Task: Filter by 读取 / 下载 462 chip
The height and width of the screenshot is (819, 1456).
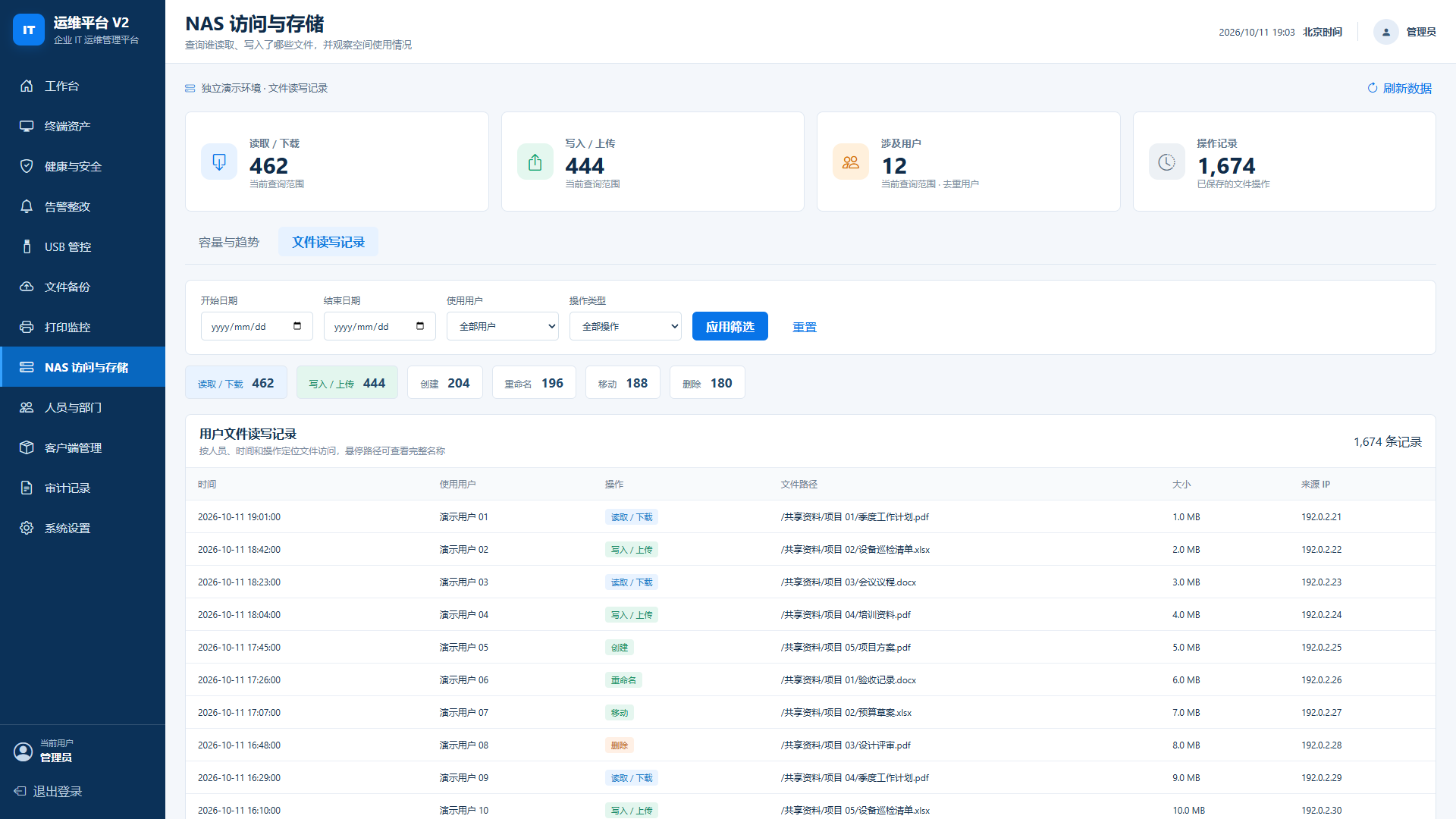Action: click(x=236, y=383)
